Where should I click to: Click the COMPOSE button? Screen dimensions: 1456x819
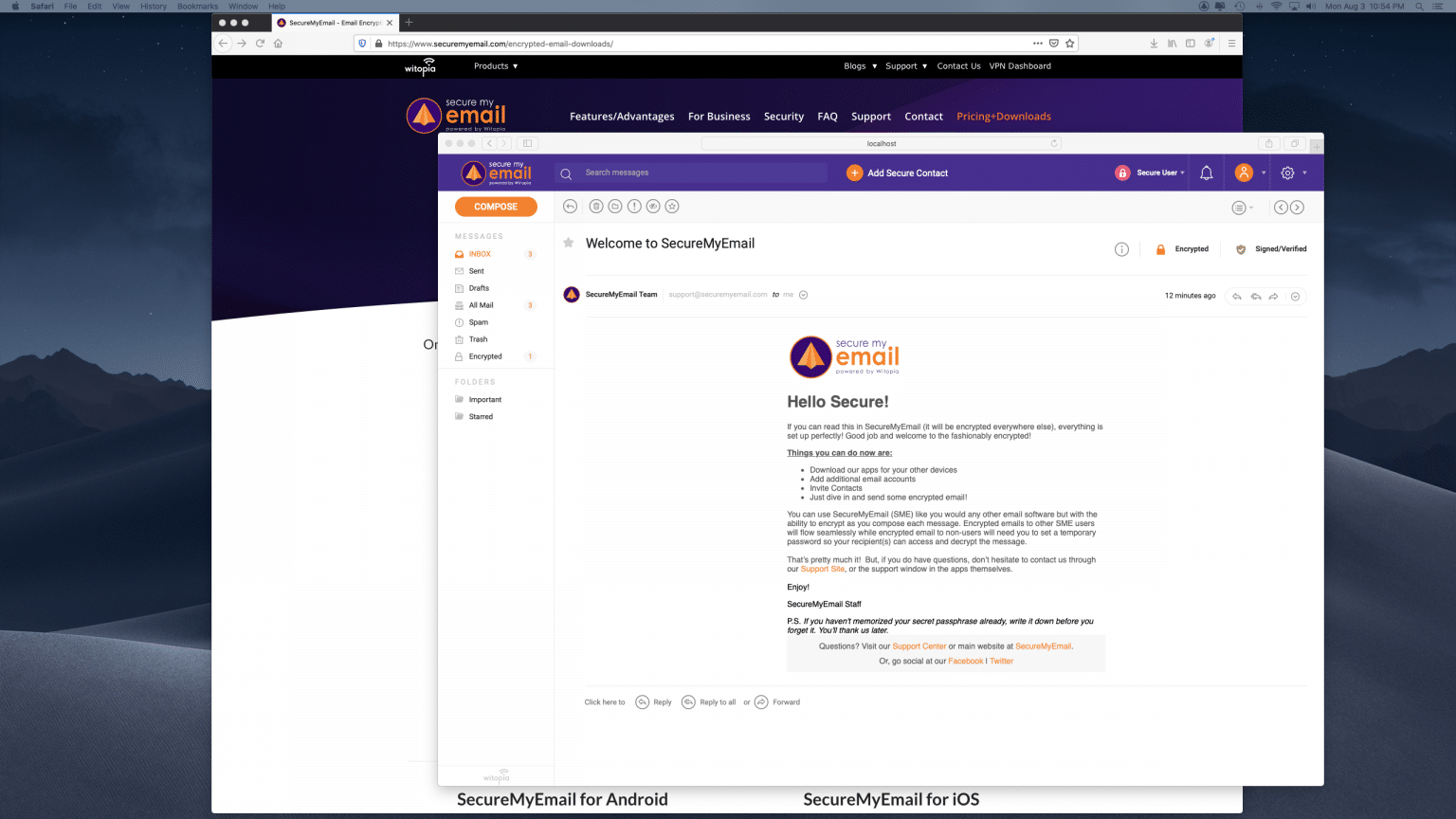click(x=496, y=207)
